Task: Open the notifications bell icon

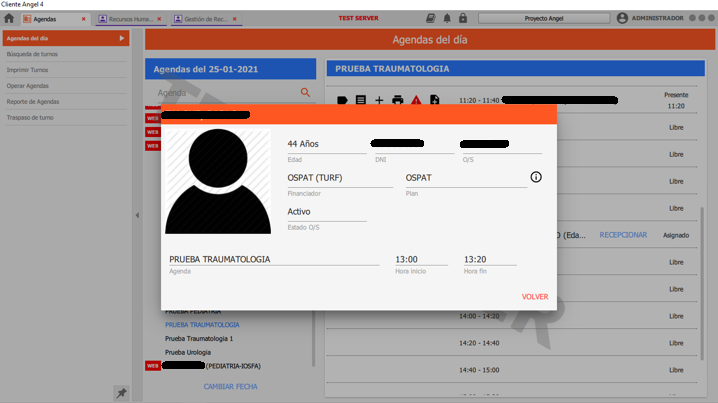Action: (447, 18)
